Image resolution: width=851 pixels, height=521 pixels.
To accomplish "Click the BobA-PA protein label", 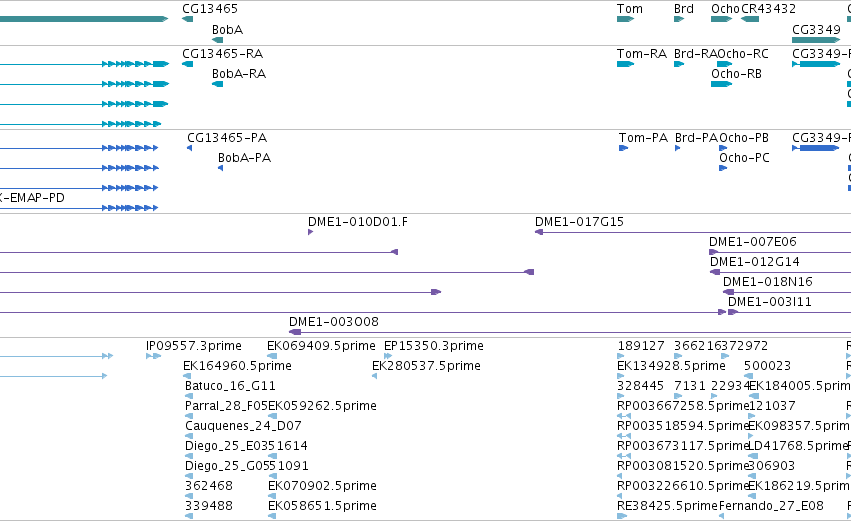I will 244,158.
